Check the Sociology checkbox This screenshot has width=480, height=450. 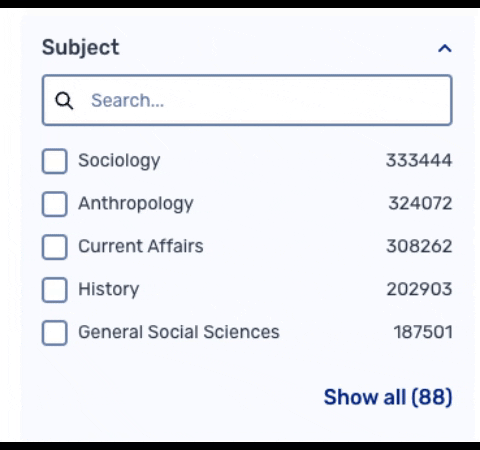[x=55, y=161]
